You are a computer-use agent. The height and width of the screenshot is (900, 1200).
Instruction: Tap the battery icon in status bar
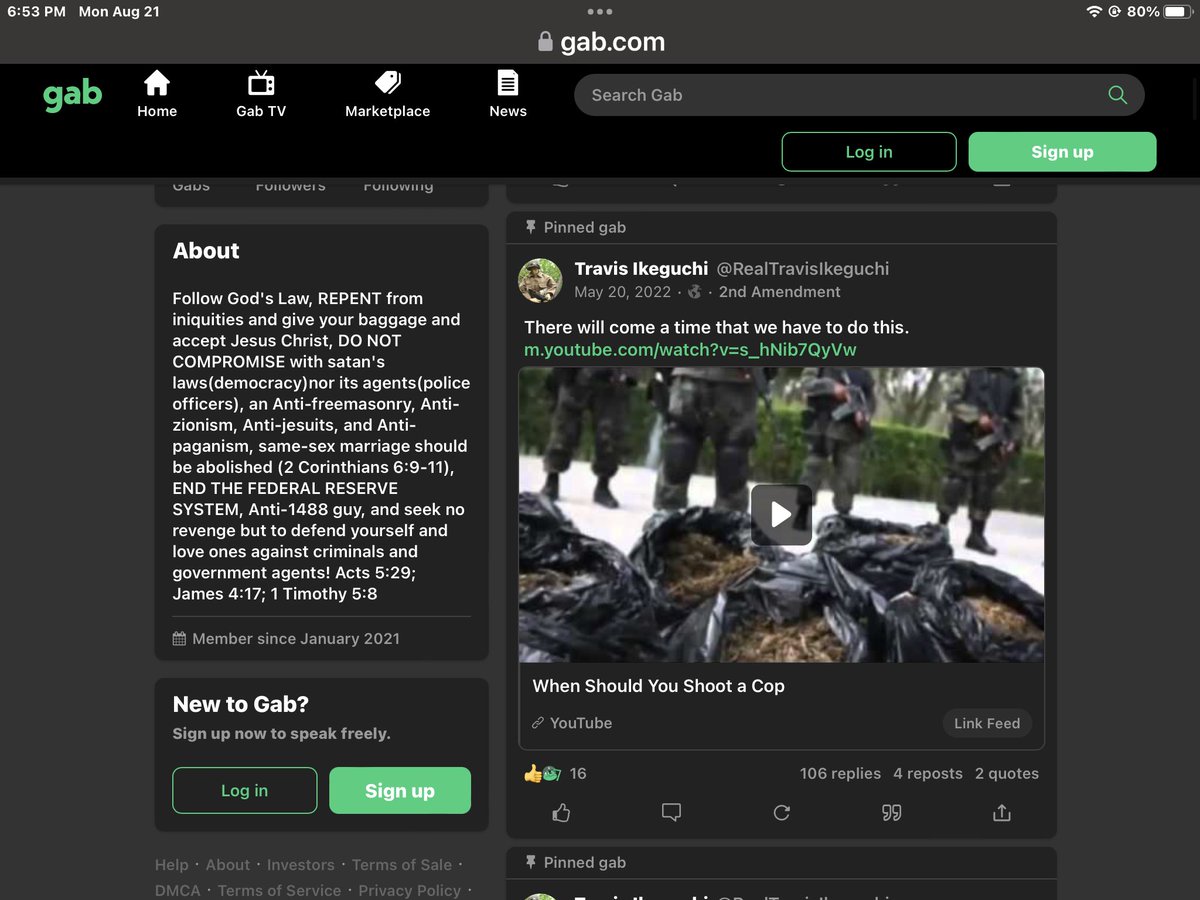click(x=1180, y=12)
